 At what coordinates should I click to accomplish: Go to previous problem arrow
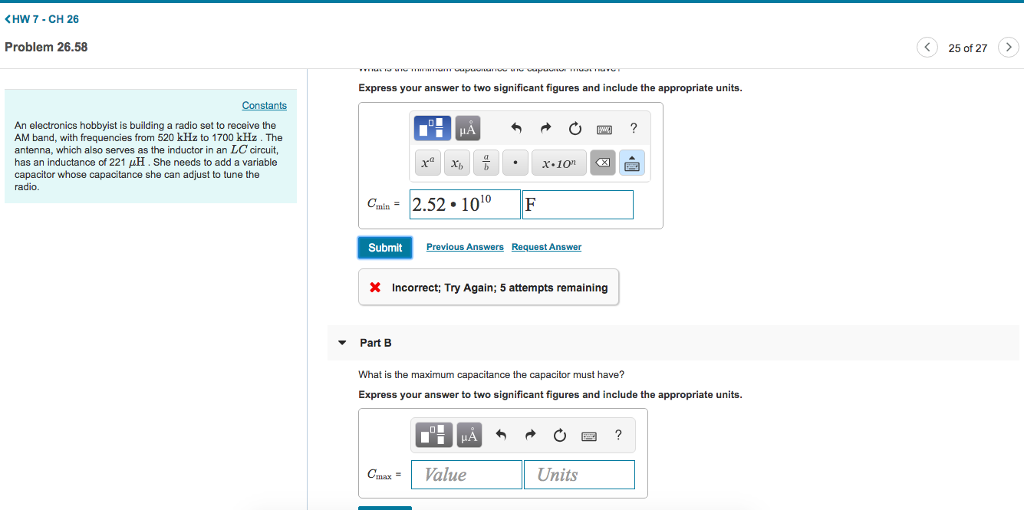click(927, 48)
